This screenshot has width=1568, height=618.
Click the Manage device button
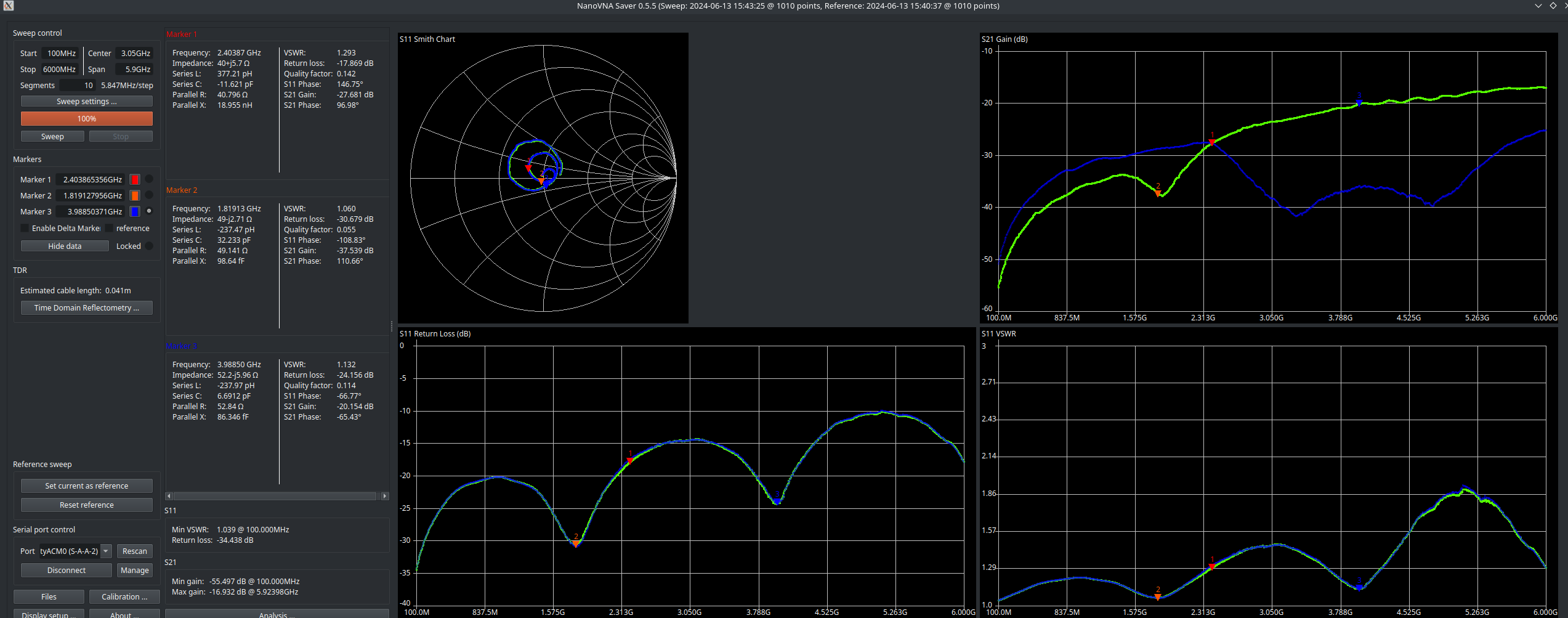click(135, 570)
